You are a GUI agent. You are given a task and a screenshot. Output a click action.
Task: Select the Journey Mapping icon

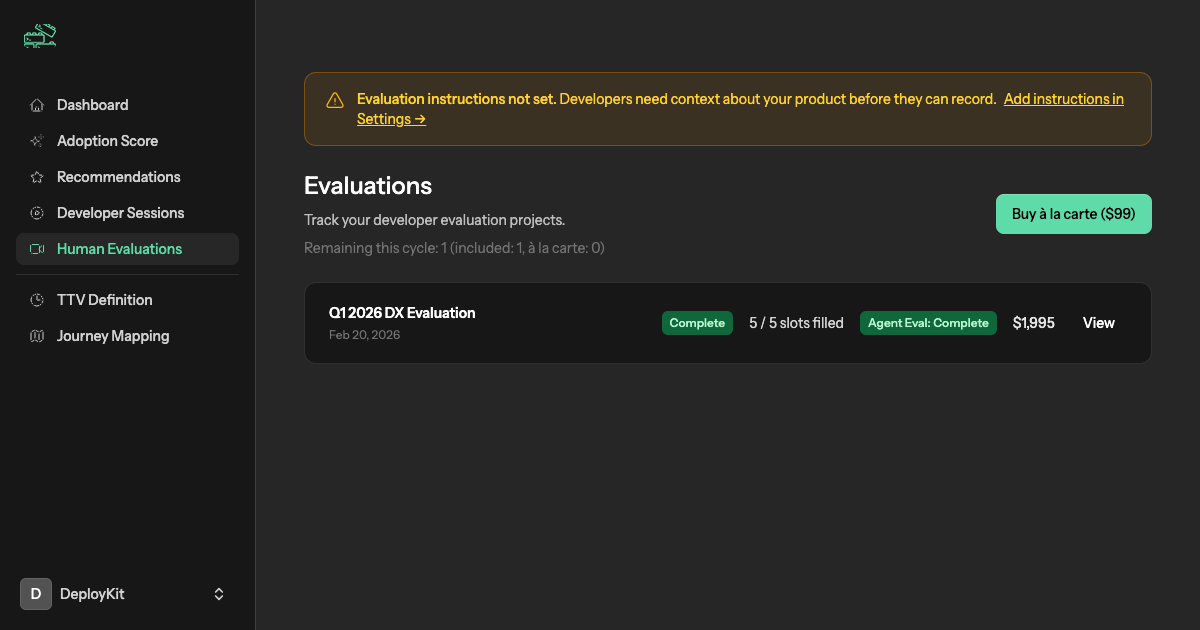pyautogui.click(x=37, y=335)
